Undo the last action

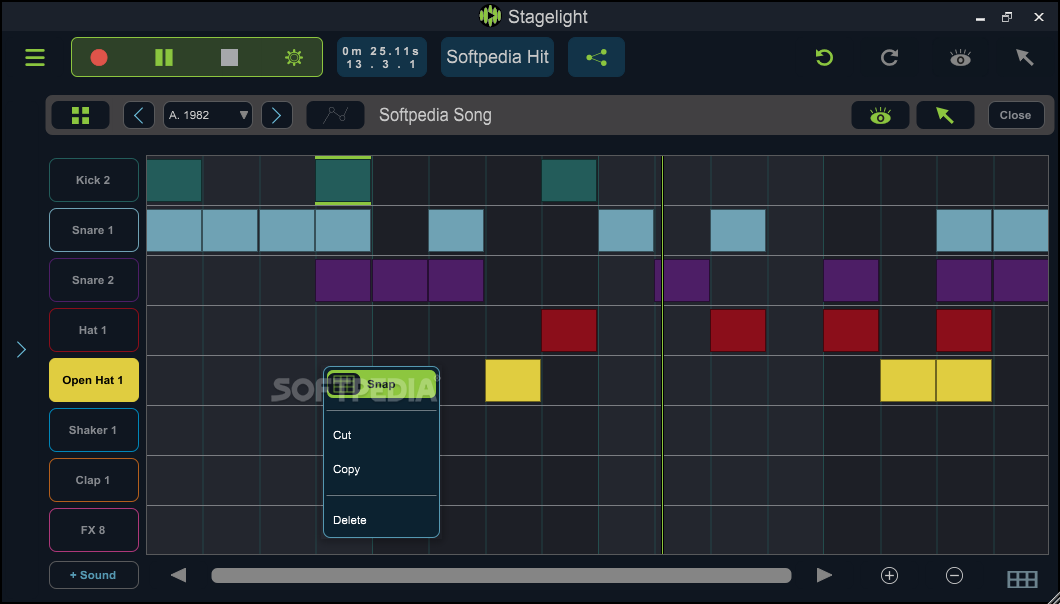tap(824, 57)
